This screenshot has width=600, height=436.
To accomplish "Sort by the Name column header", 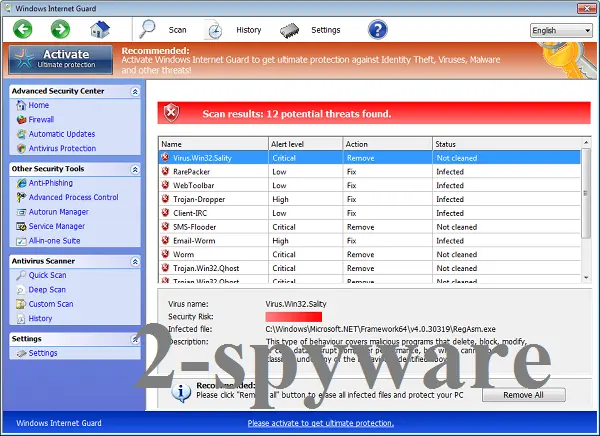I will [x=213, y=144].
